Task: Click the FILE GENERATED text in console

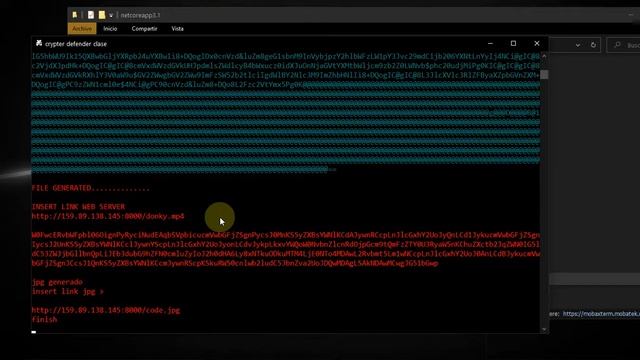Action: (91, 188)
